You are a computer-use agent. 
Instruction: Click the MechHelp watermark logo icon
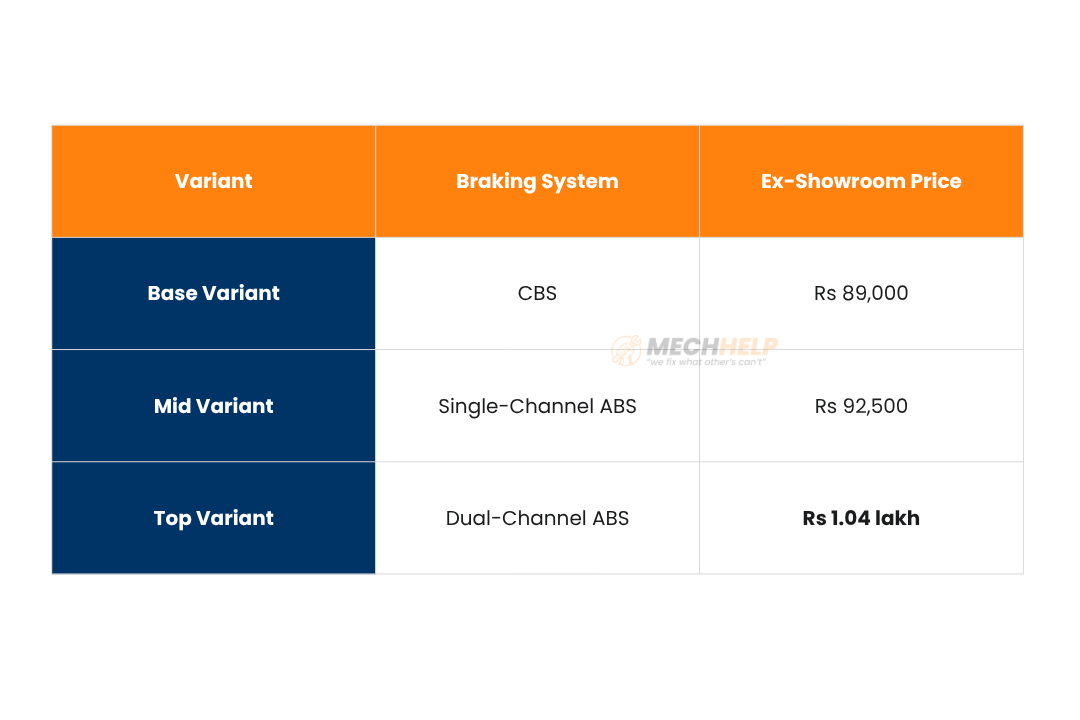click(x=627, y=350)
